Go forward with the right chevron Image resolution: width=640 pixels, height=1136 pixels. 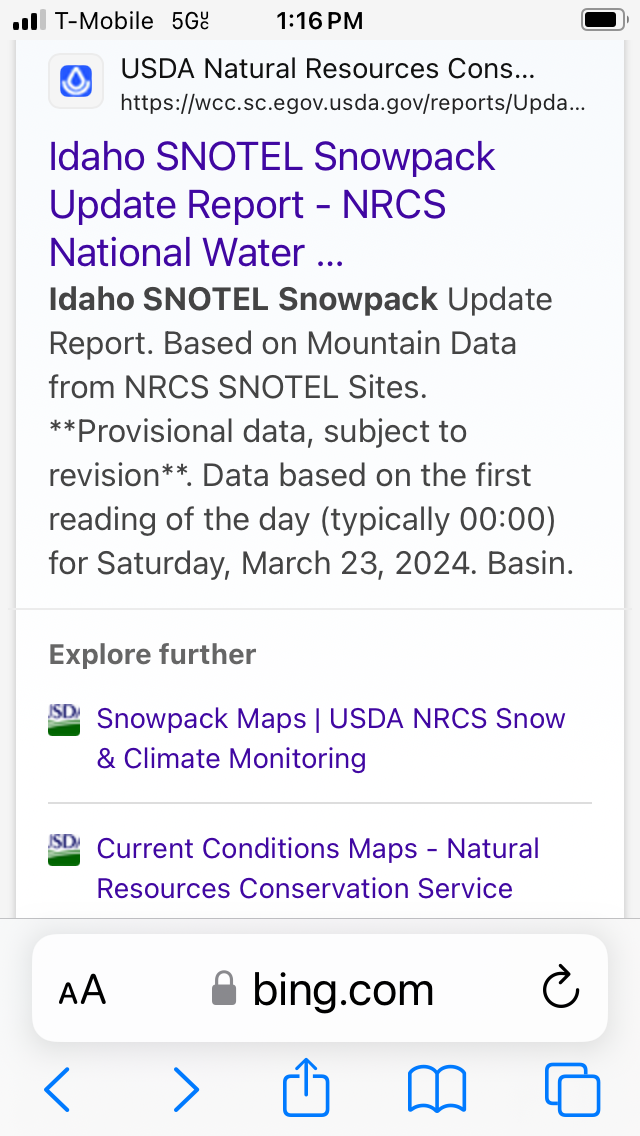pos(187,1088)
